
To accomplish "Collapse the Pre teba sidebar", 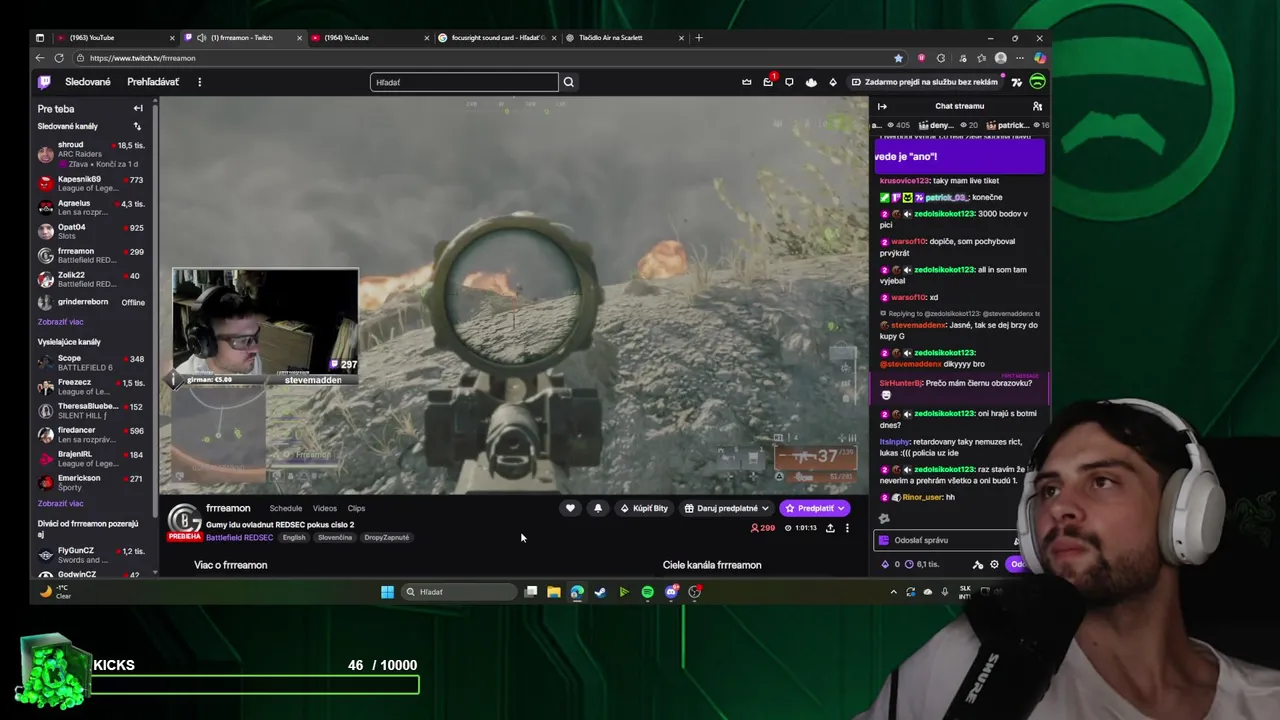I will [x=138, y=108].
